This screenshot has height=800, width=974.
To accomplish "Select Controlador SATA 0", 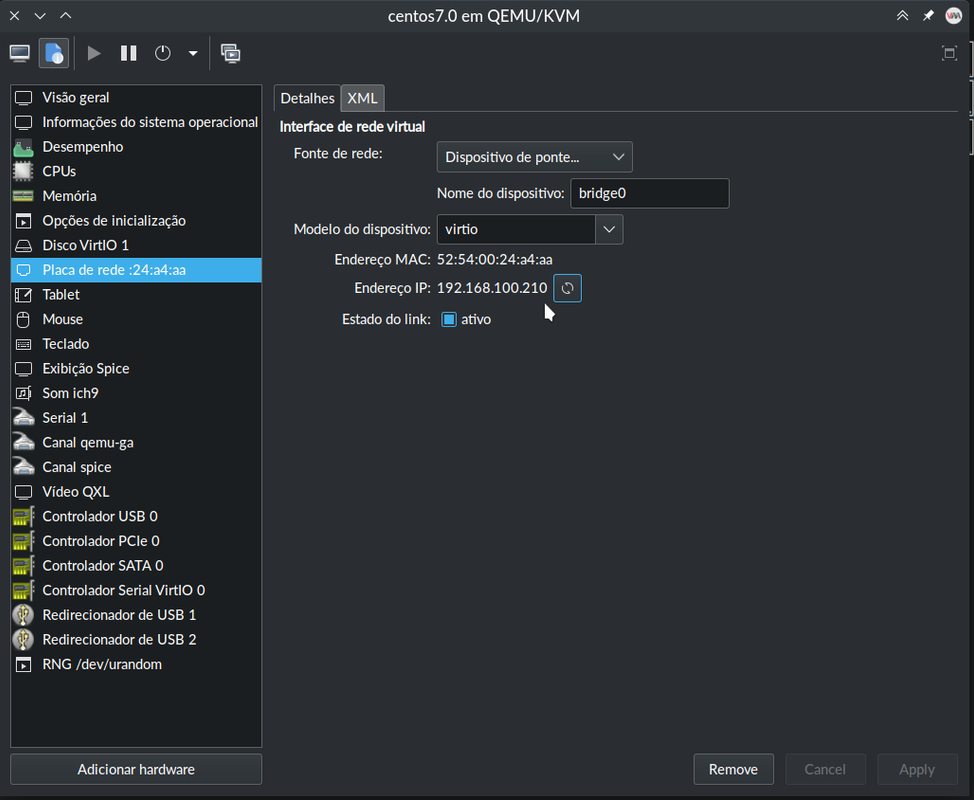I will click(x=136, y=566).
